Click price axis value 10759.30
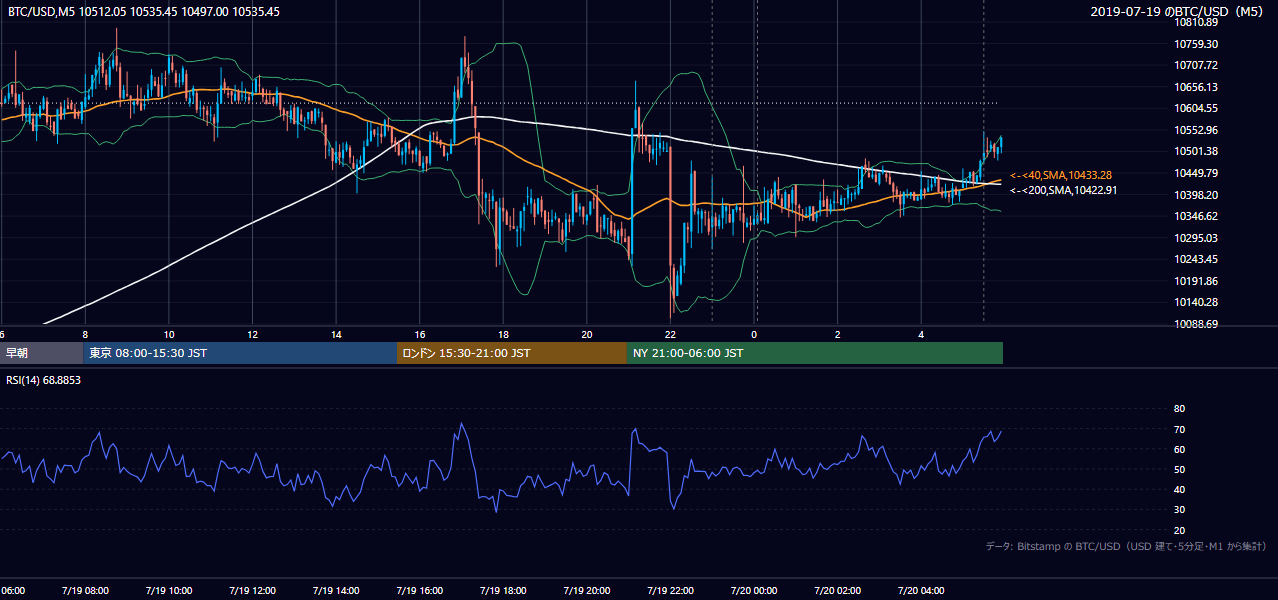This screenshot has width=1278, height=600. 1196,44
